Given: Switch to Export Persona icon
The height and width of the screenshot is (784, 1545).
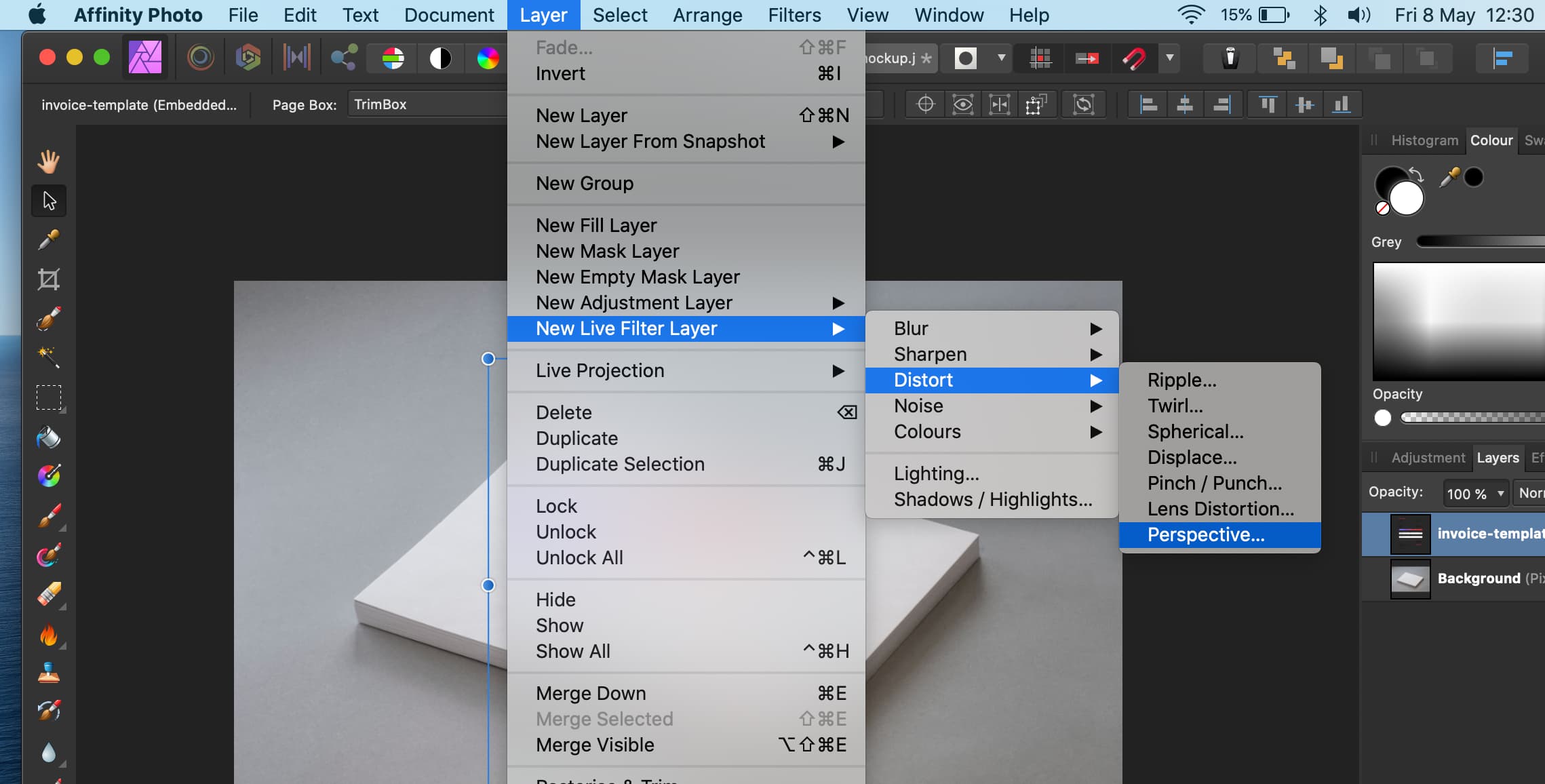Looking at the screenshot, I should click(344, 58).
